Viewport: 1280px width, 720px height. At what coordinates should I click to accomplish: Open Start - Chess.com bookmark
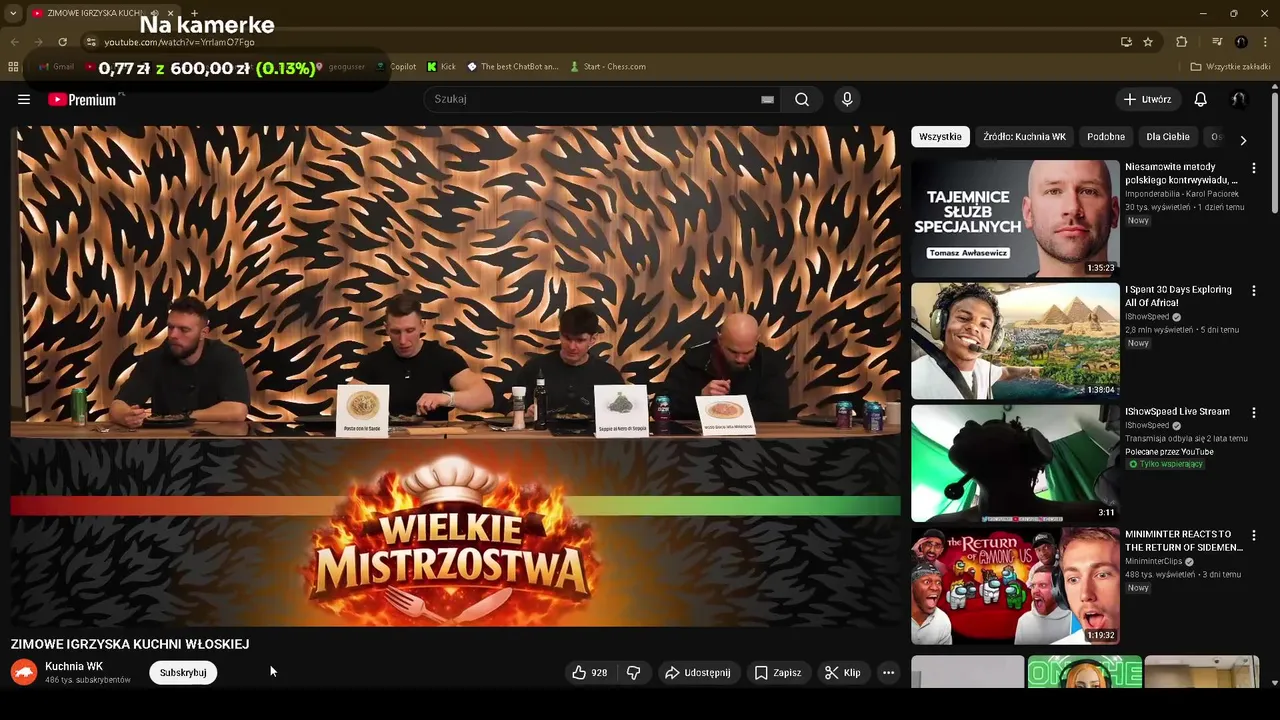point(608,67)
